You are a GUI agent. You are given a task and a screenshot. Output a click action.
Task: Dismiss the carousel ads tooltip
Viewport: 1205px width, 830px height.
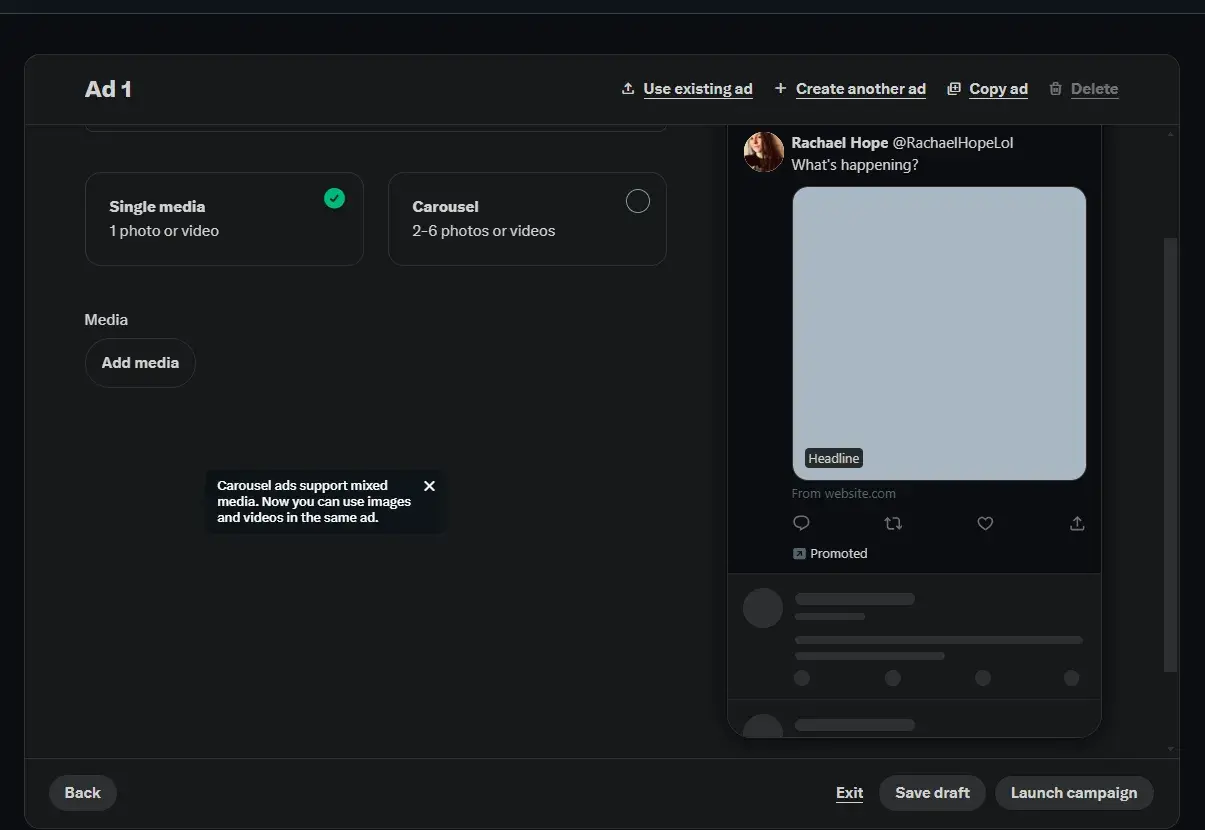coord(429,486)
